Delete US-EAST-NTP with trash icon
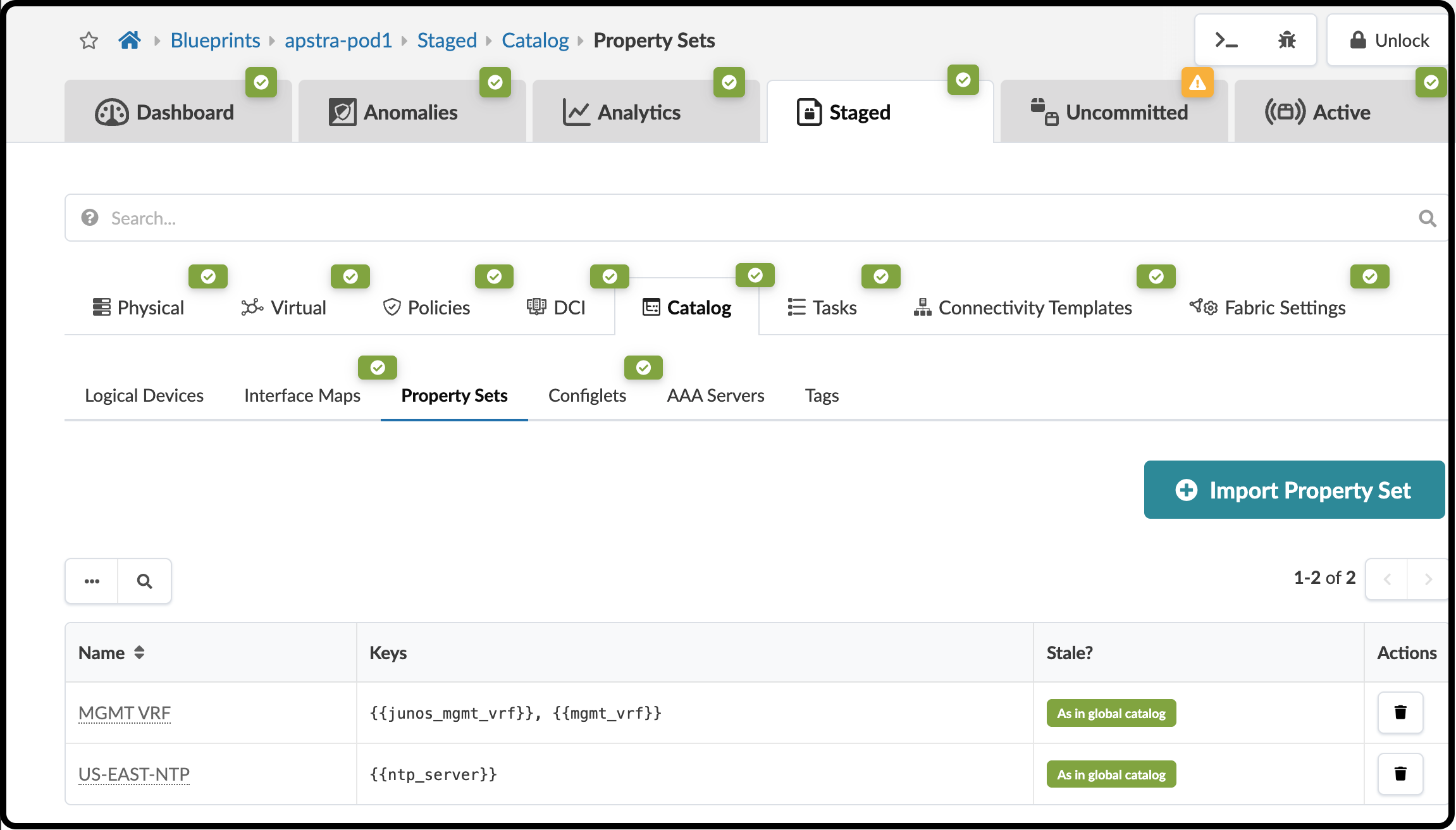This screenshot has width=1456, height=830. click(1400, 774)
